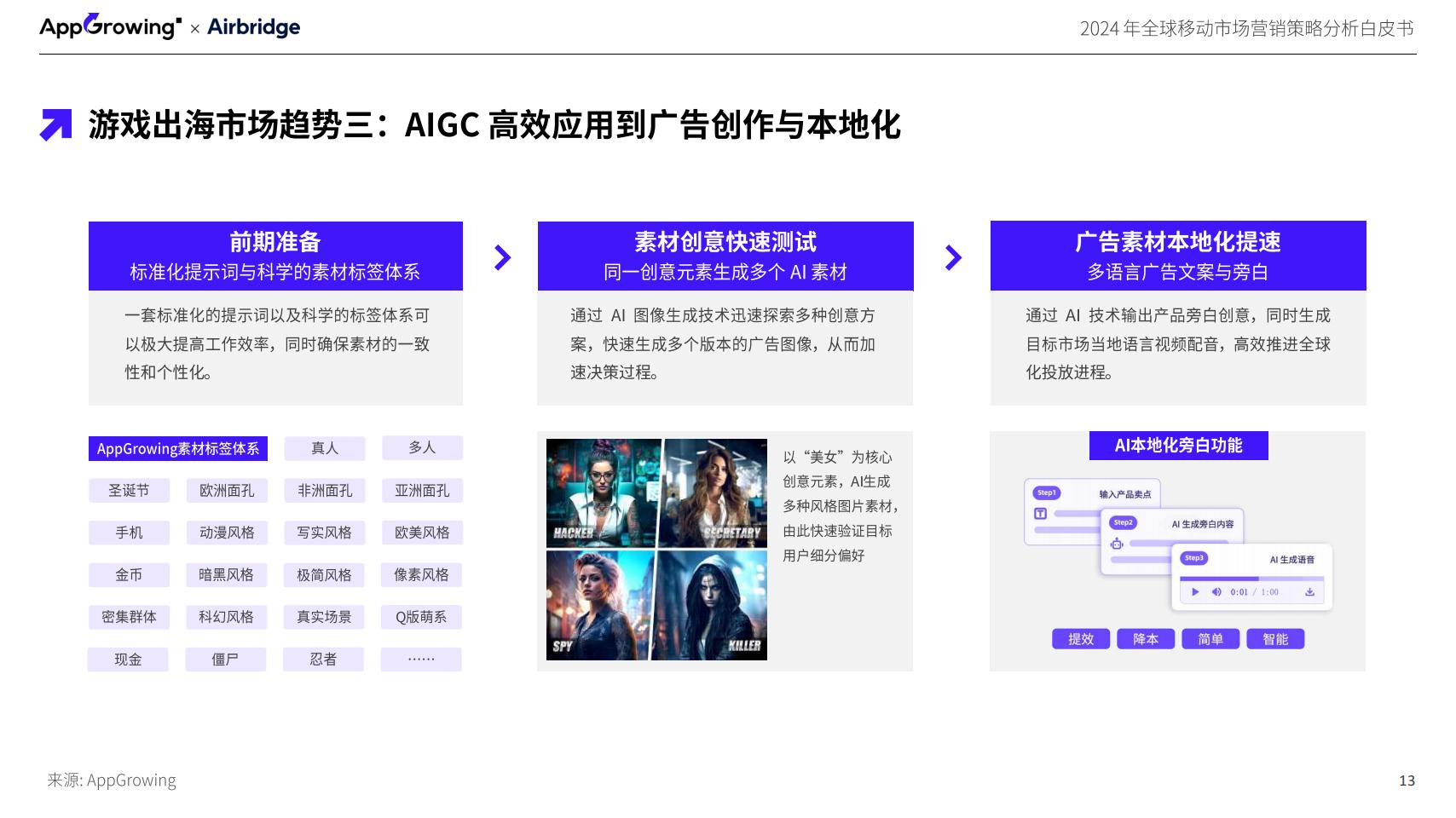The width and height of the screenshot is (1456, 818).
Task: Click the AI 生成旁白内容 label
Action: (x=1202, y=524)
